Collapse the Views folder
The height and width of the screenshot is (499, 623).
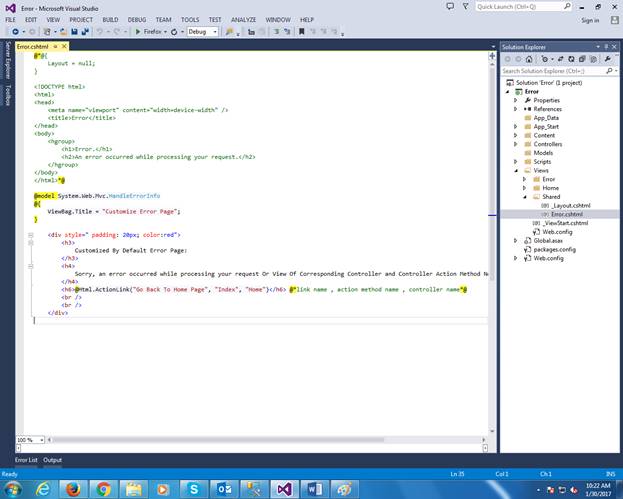tap(516, 170)
